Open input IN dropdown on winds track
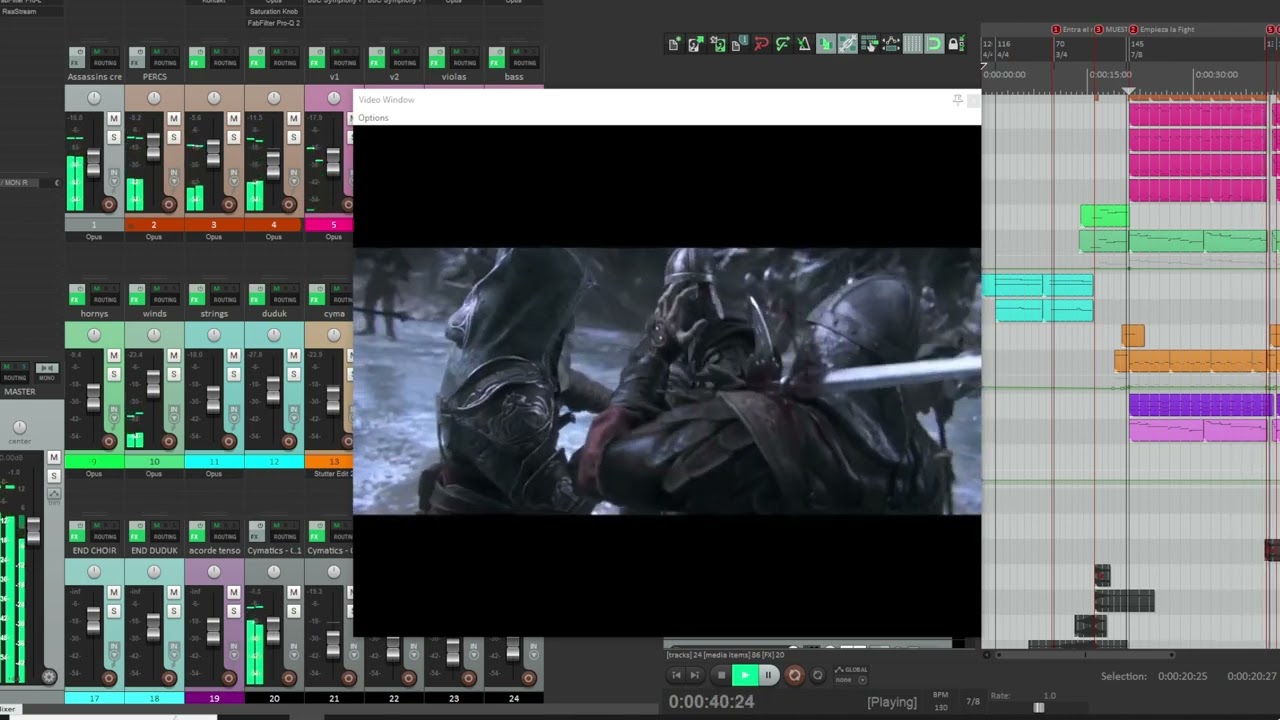1280x720 pixels. tap(174, 414)
